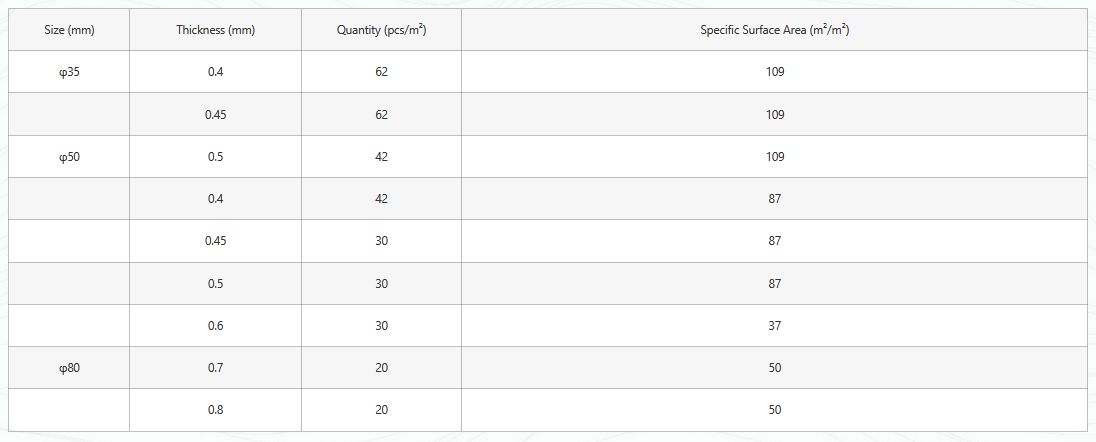Click the surface area value 37

point(774,326)
